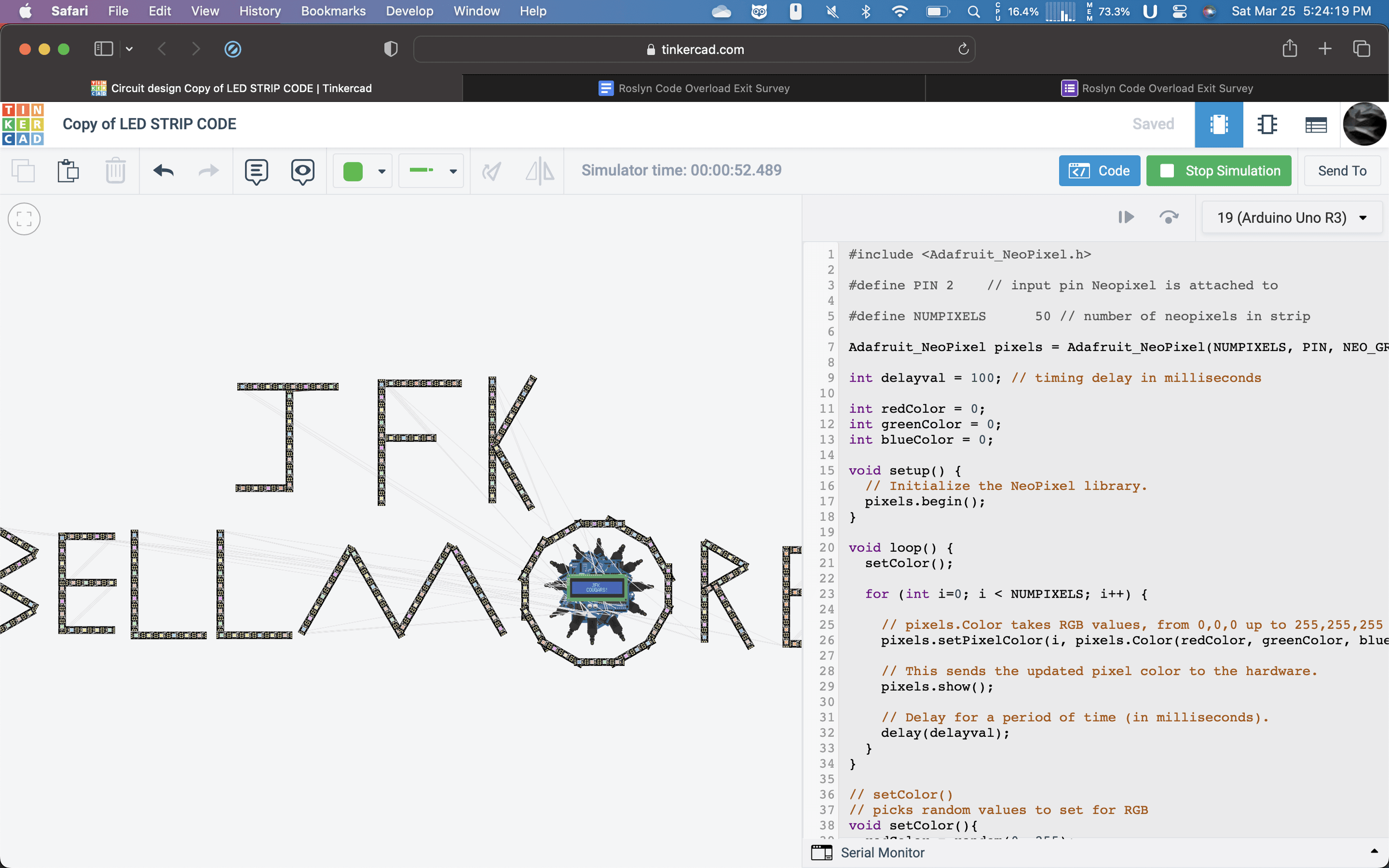Viewport: 1389px width, 868px height.
Task: Open the Code editor panel
Action: pyautogui.click(x=1099, y=170)
